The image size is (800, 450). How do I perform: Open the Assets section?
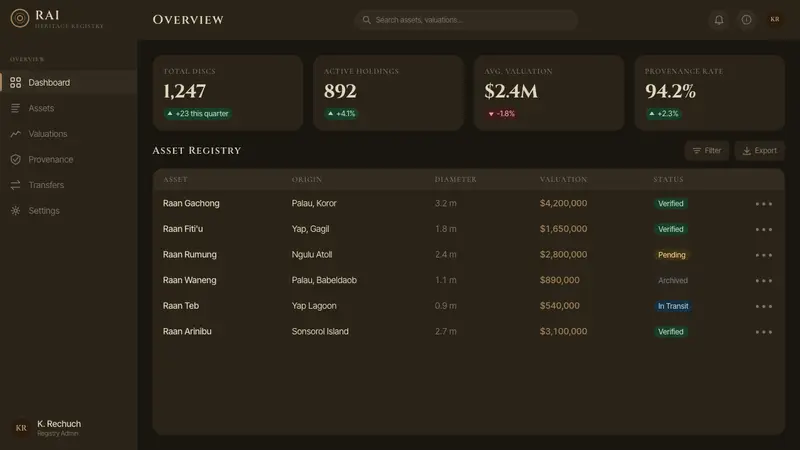pyautogui.click(x=68, y=108)
